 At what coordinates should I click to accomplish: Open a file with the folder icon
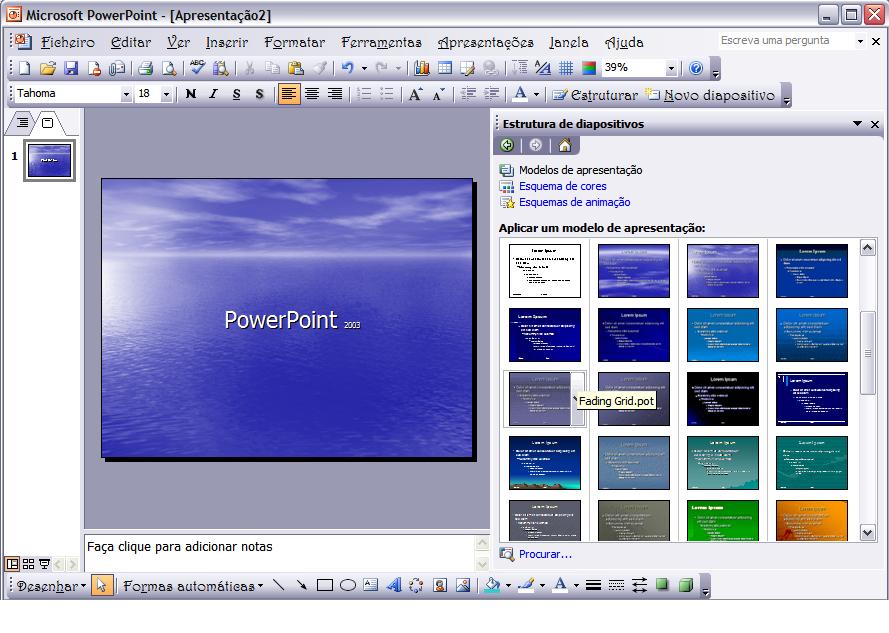[48, 69]
